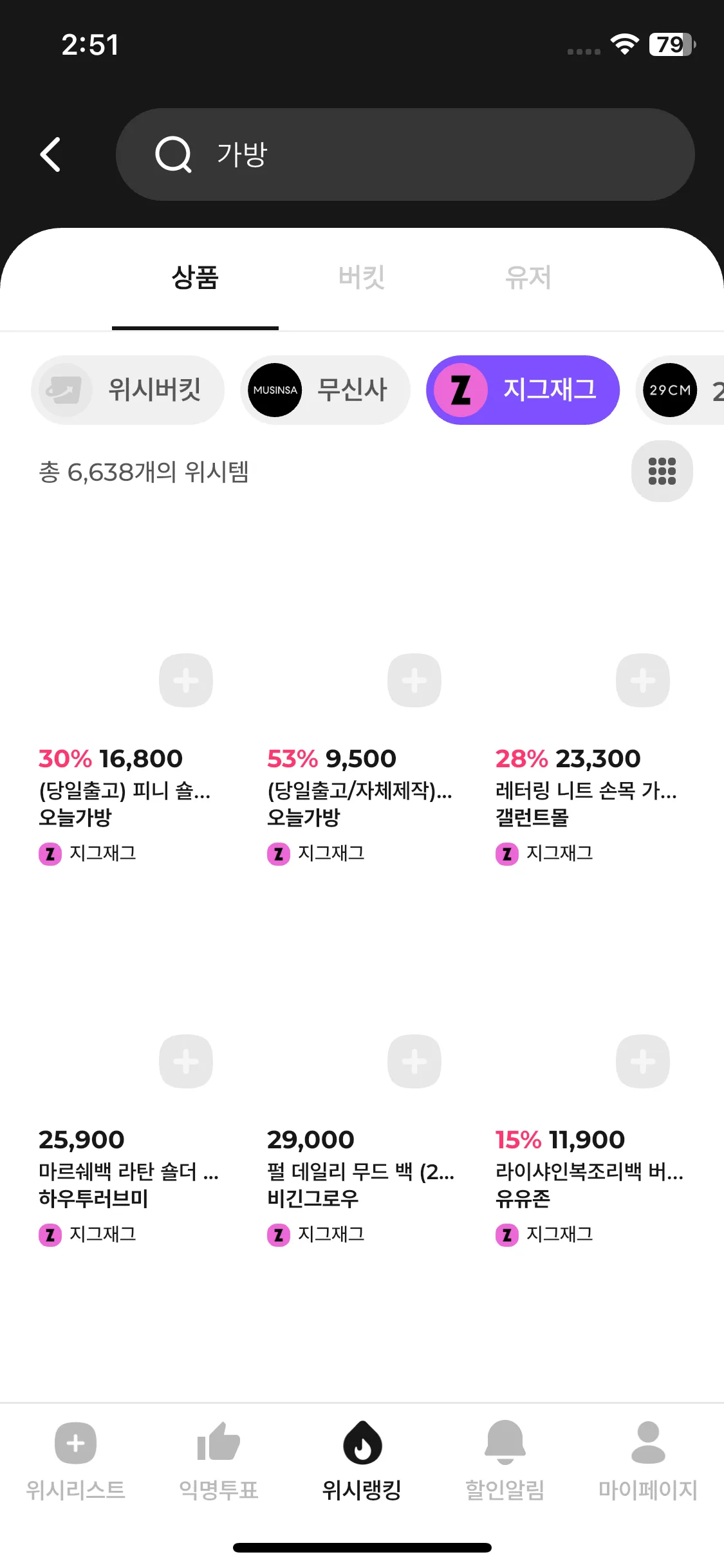
Task: Switch to the 버킷 tab
Action: click(x=362, y=278)
